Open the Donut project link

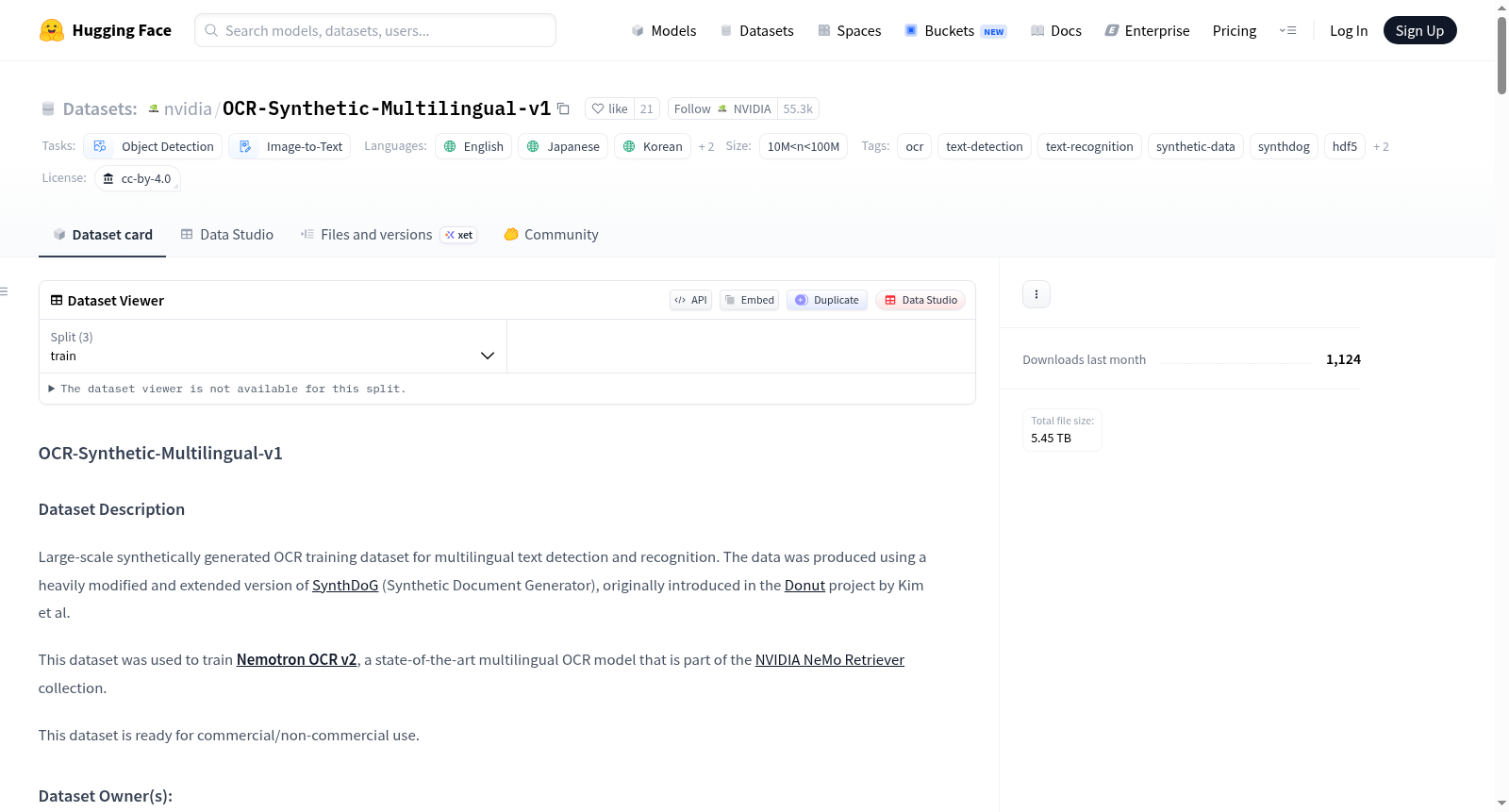coord(804,585)
